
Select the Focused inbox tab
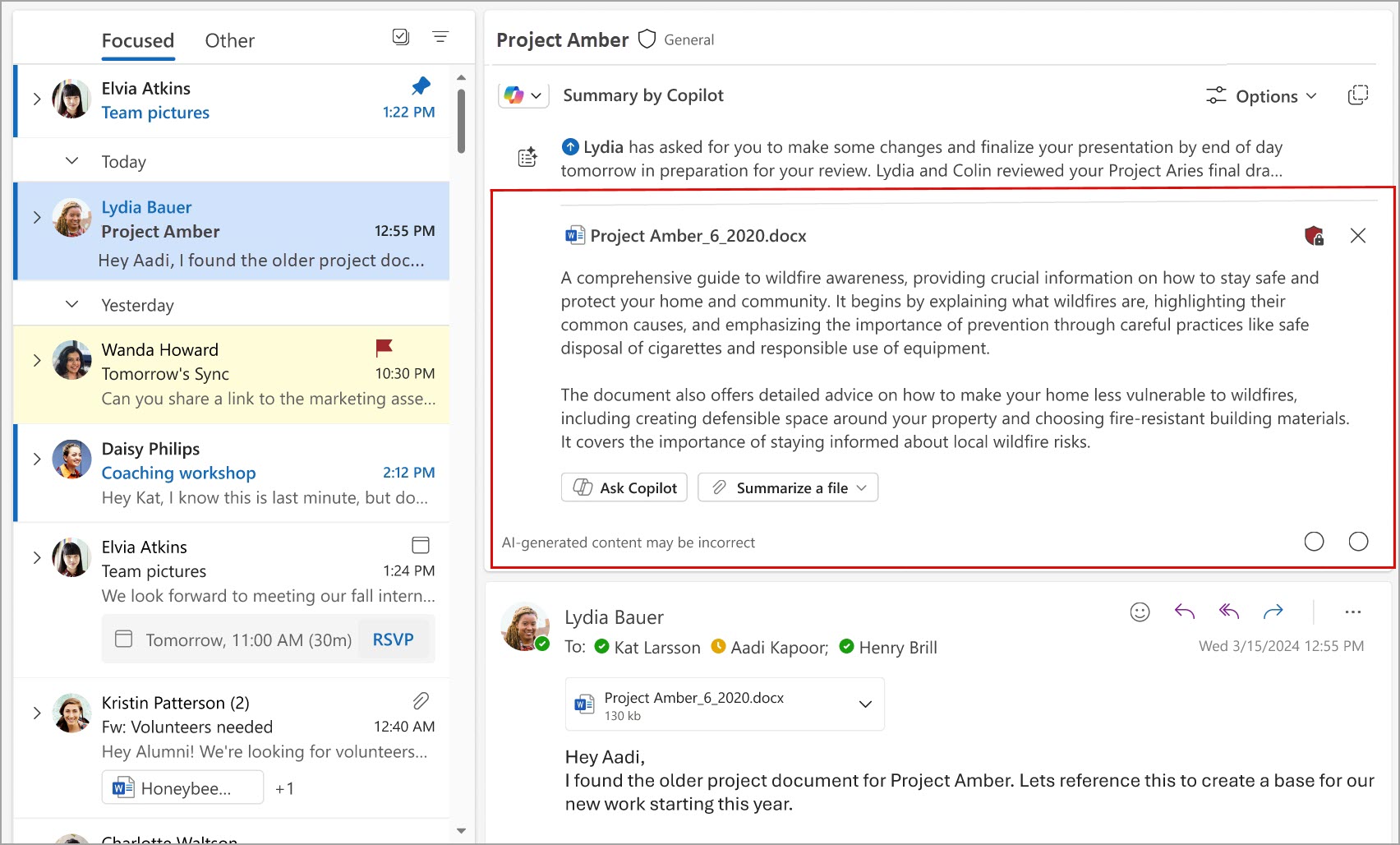tap(137, 39)
